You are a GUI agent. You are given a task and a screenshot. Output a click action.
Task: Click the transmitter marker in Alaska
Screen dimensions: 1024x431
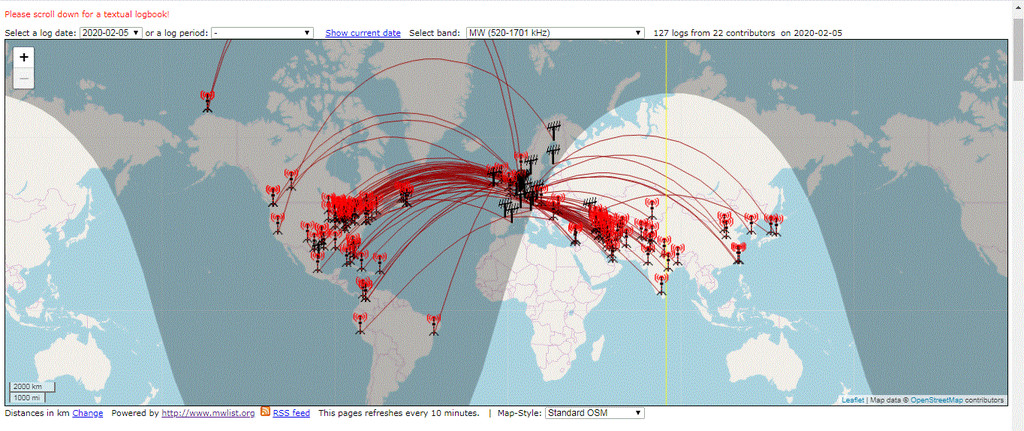click(x=207, y=100)
